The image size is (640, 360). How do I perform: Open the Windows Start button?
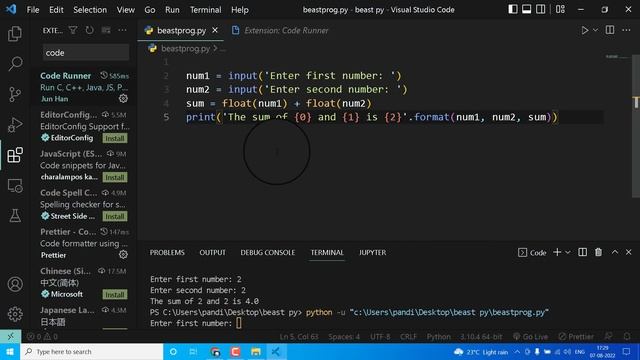pos(10,351)
